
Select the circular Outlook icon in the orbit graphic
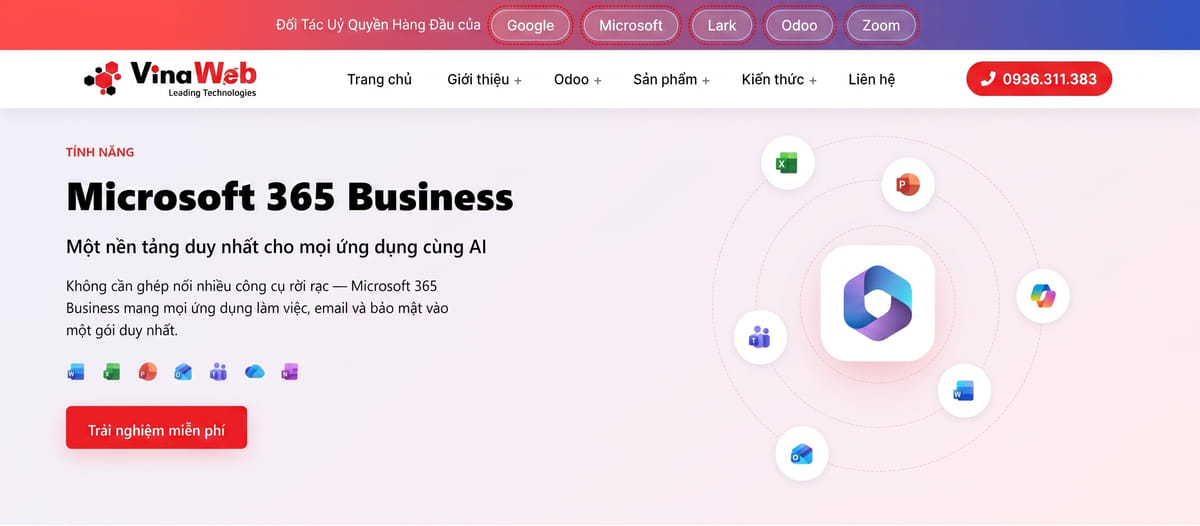click(x=802, y=455)
